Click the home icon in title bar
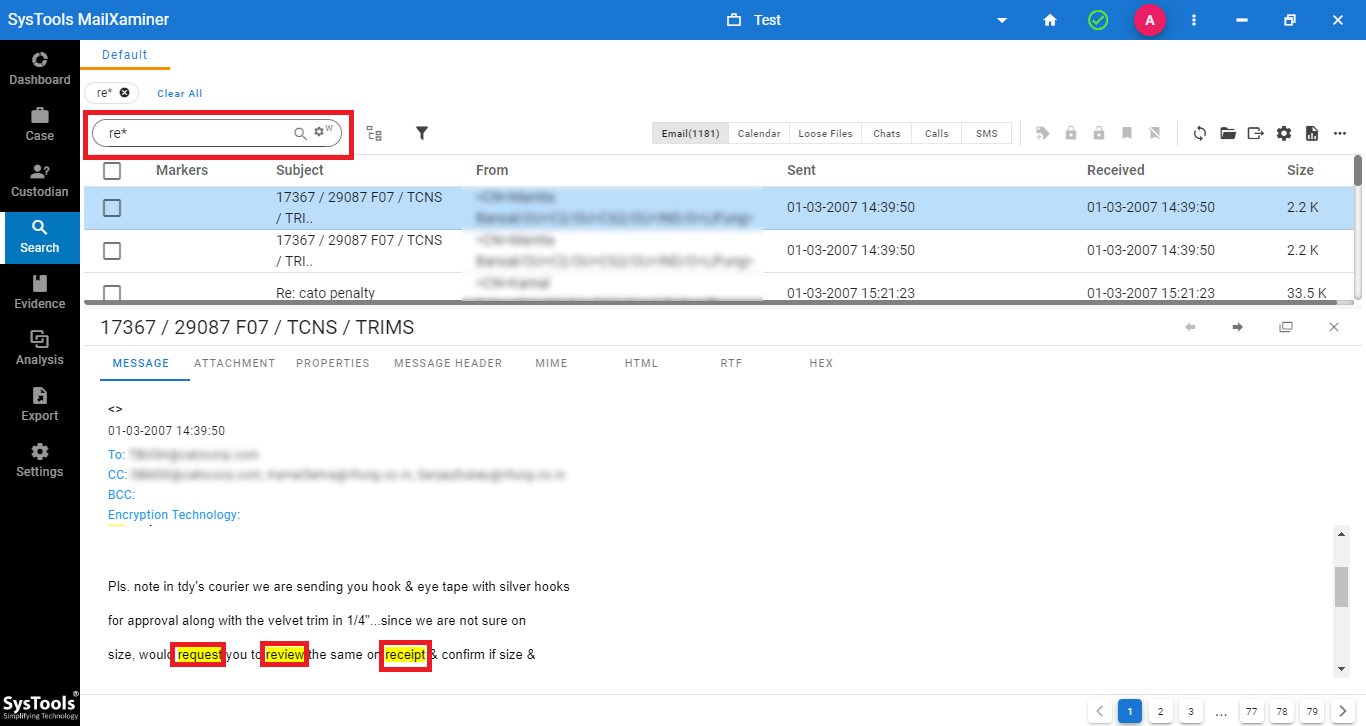Viewport: 1366px width, 726px height. [x=1050, y=20]
